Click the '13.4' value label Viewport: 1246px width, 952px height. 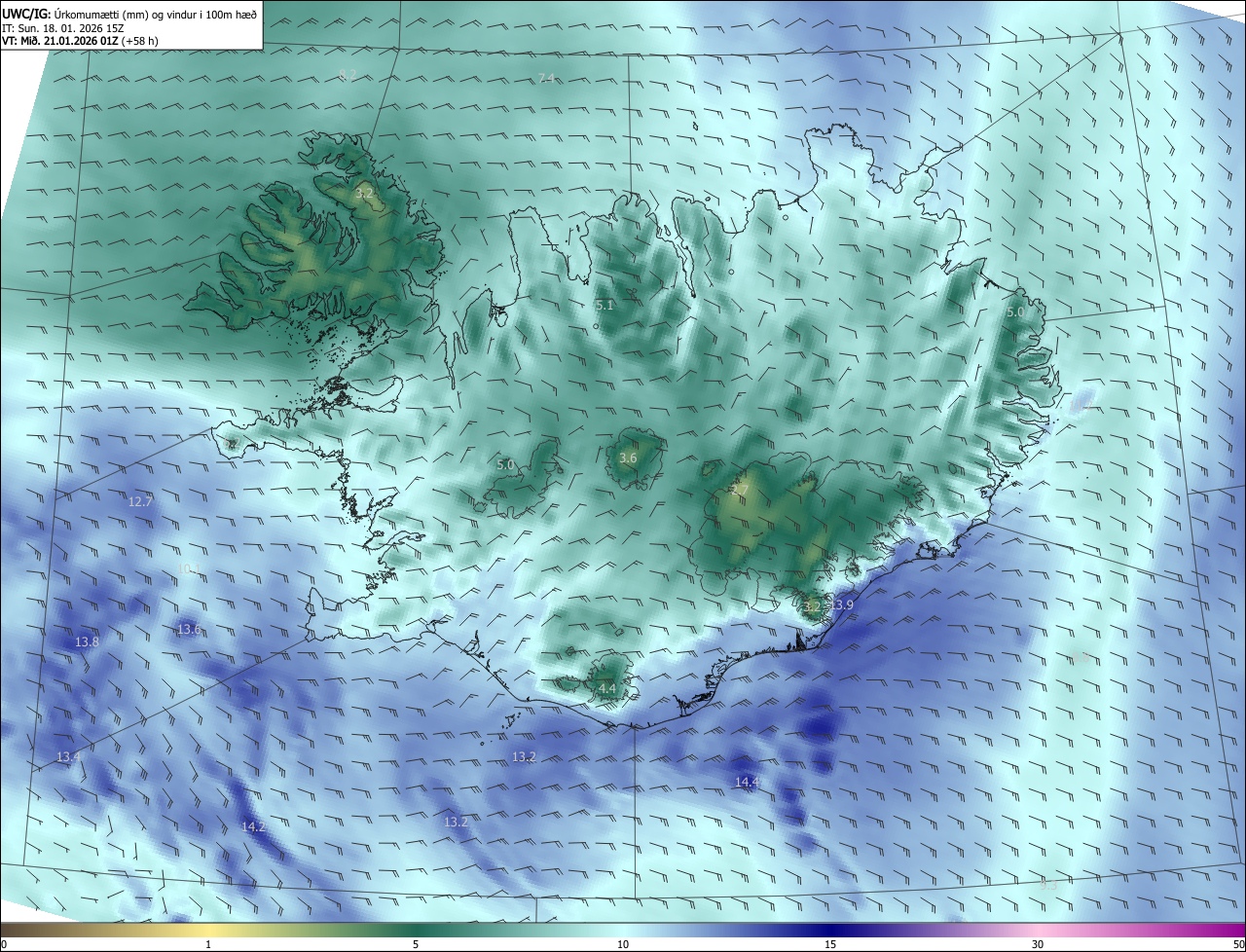point(68,756)
